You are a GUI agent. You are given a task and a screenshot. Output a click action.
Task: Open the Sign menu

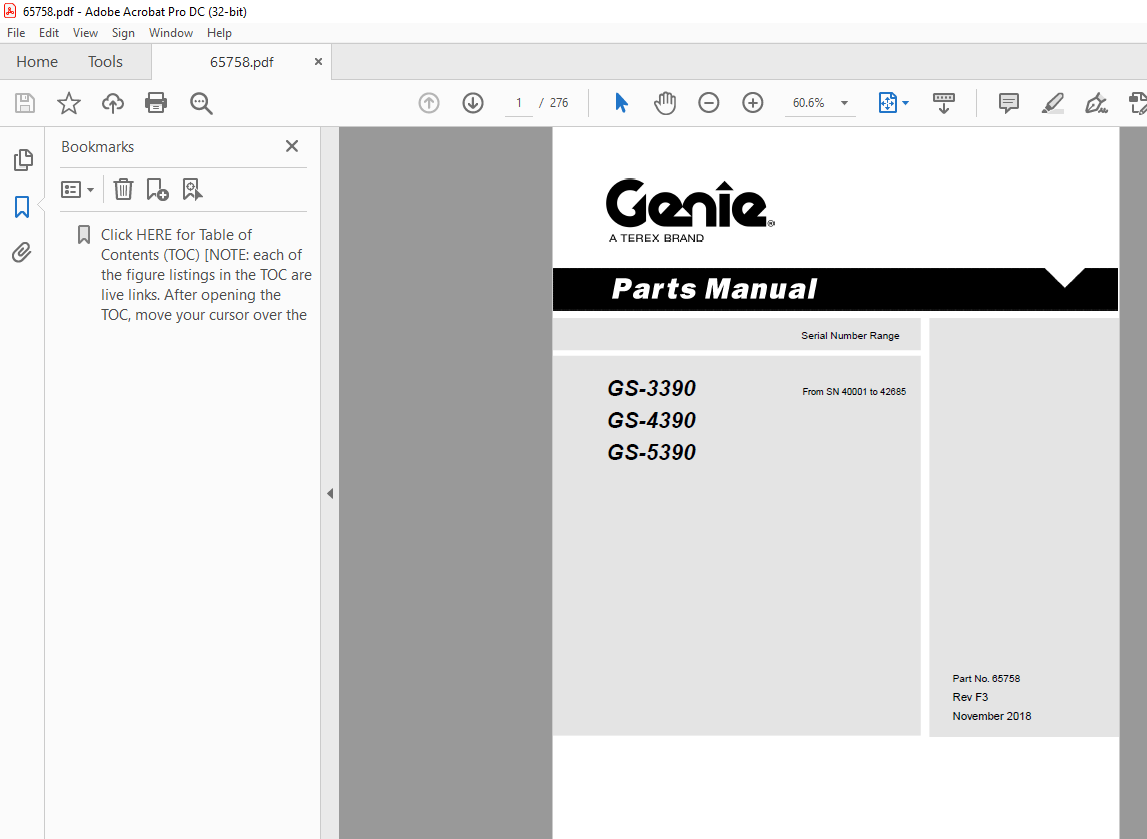(123, 33)
